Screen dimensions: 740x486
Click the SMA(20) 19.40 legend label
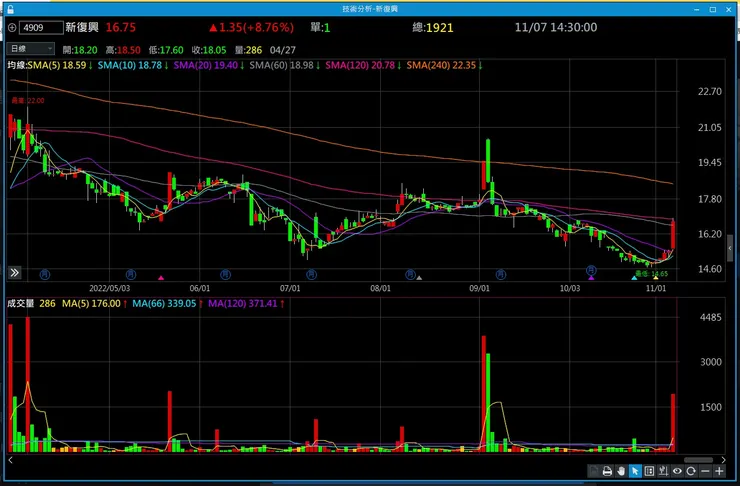[x=205, y=66]
